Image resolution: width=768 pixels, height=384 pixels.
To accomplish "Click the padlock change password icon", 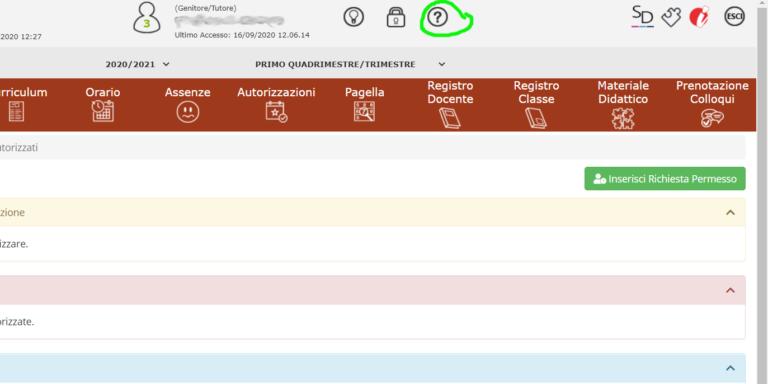I will click(396, 17).
